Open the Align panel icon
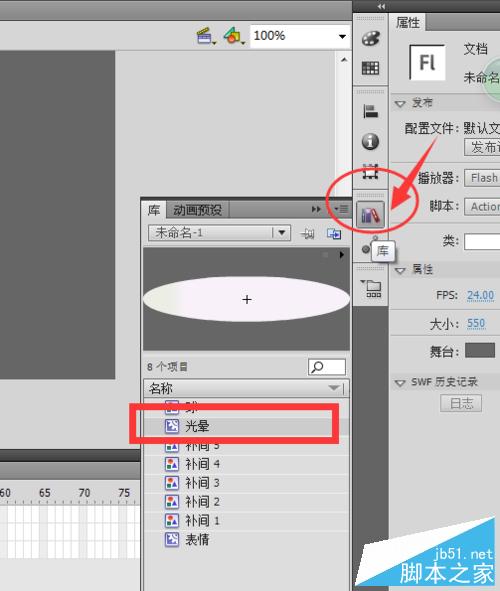Screen dimensions: 500x591 pos(370,112)
